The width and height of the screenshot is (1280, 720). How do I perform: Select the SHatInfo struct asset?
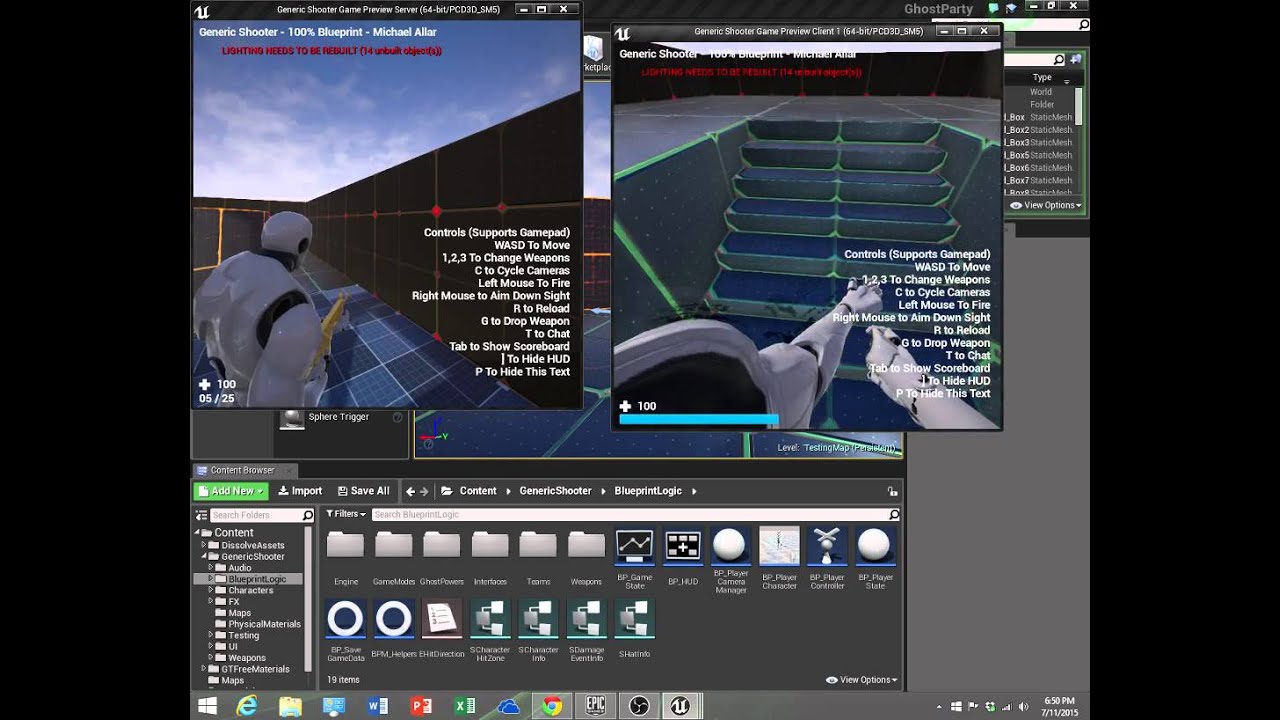tap(634, 629)
